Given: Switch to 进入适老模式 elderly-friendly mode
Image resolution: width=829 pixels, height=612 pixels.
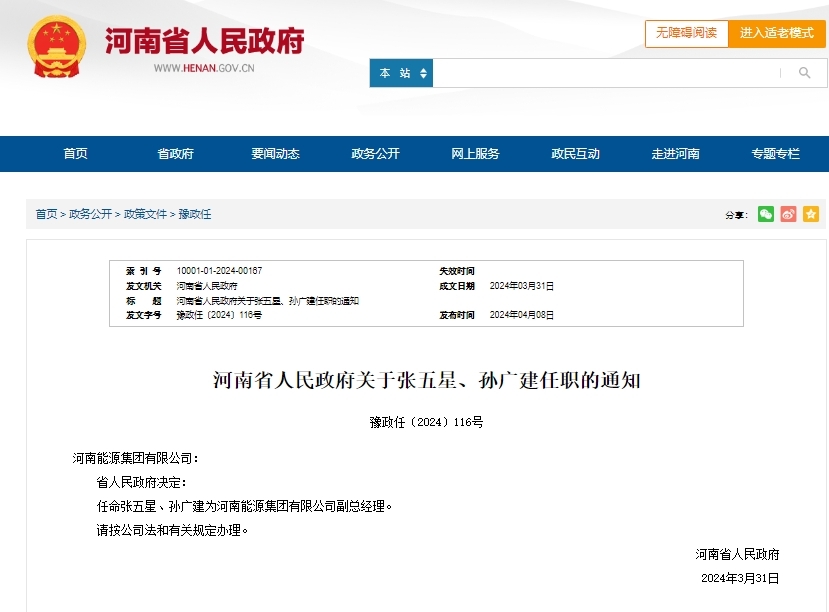Looking at the screenshot, I should tap(777, 33).
